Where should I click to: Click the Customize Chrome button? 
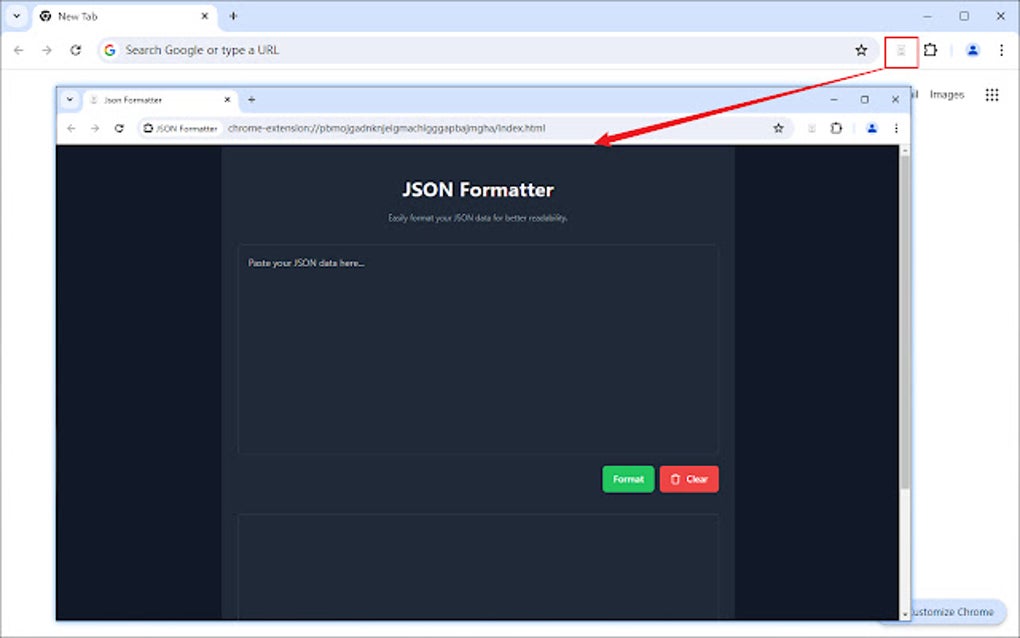[951, 612]
